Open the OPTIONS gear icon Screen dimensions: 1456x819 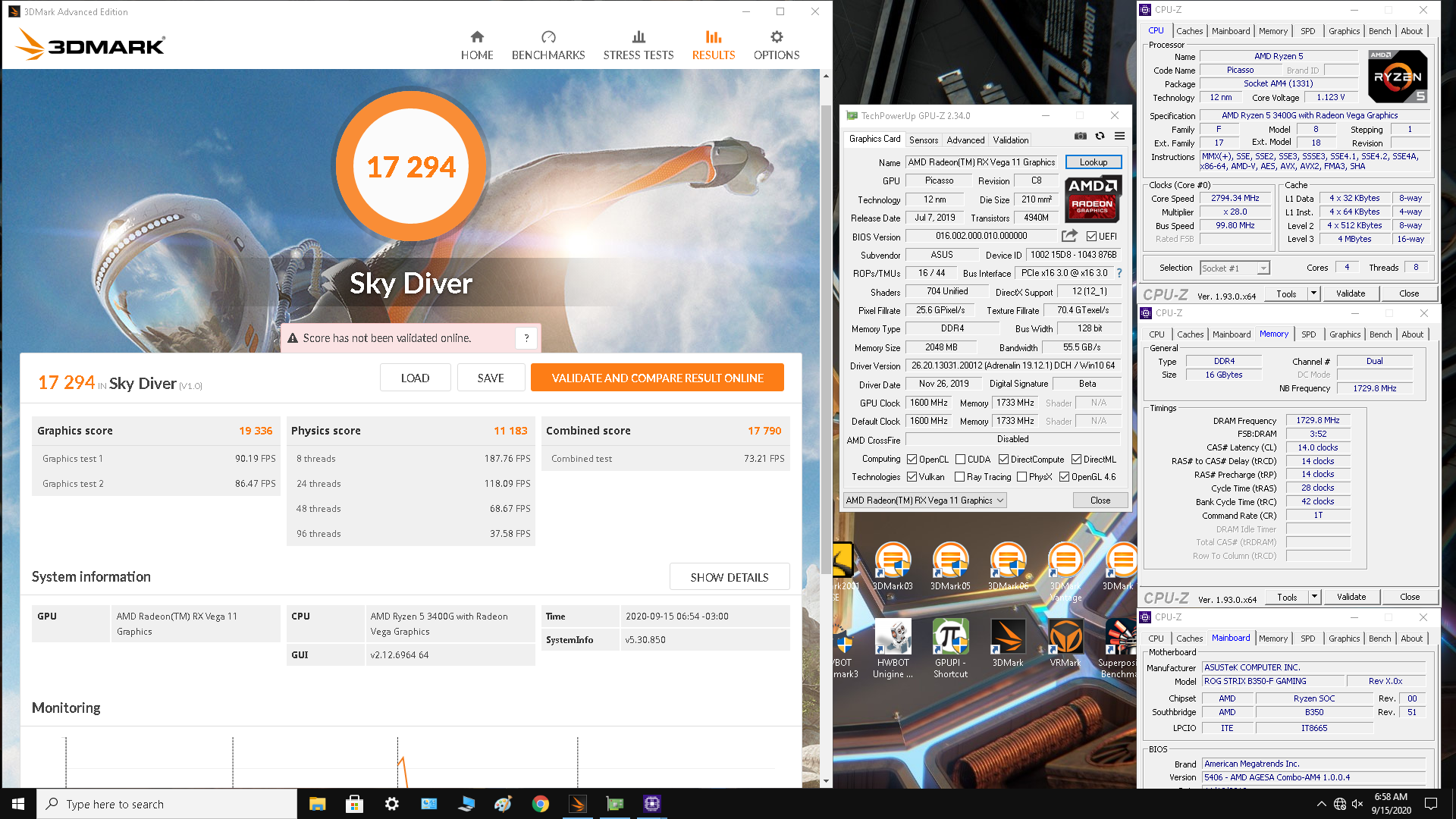point(777,37)
